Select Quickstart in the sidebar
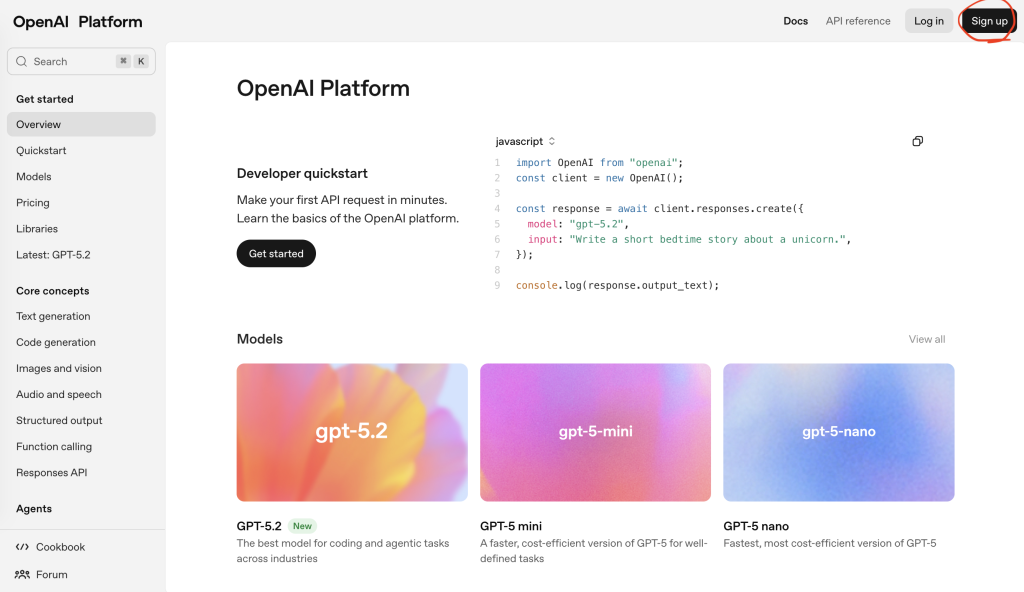The width and height of the screenshot is (1024, 592). pos(41,151)
